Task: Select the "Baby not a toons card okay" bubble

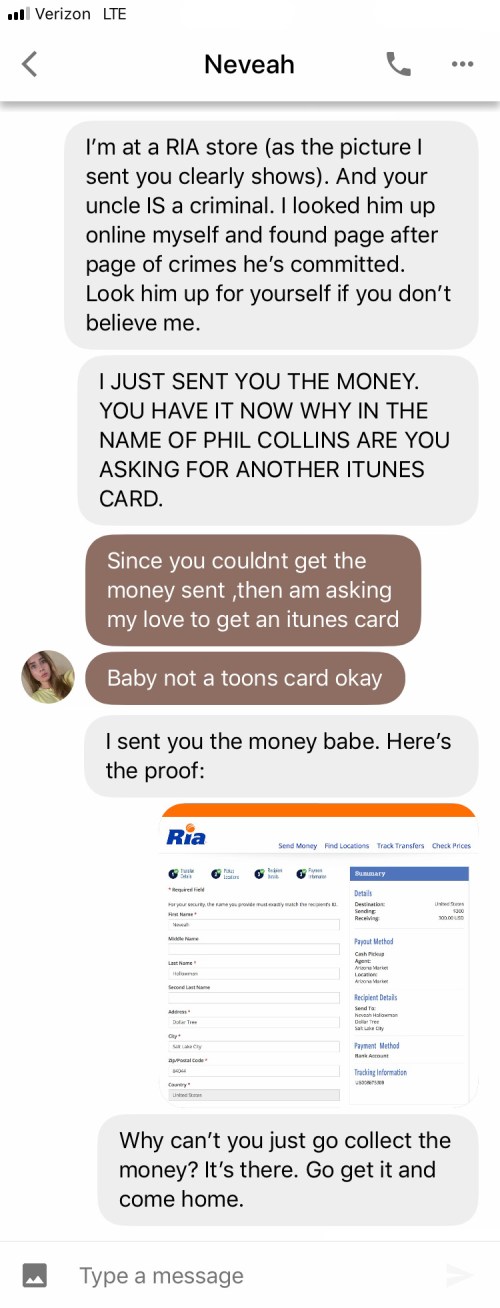Action: [245, 678]
